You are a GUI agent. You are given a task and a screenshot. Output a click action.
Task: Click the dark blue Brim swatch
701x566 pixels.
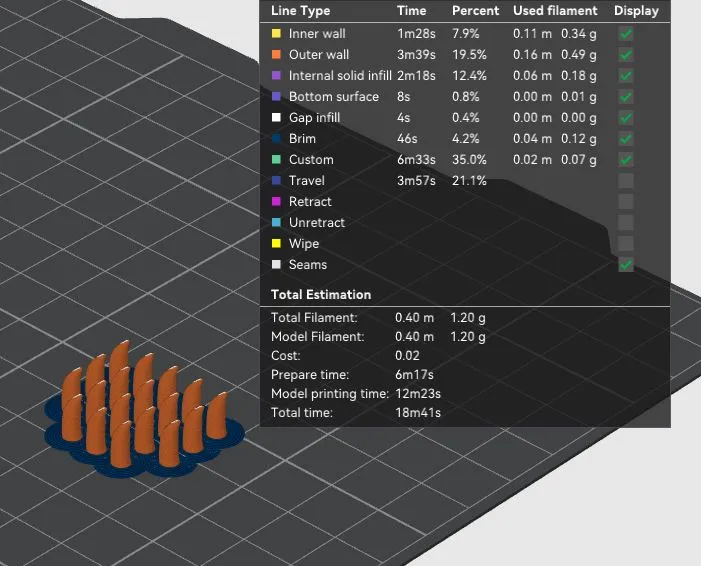click(276, 139)
